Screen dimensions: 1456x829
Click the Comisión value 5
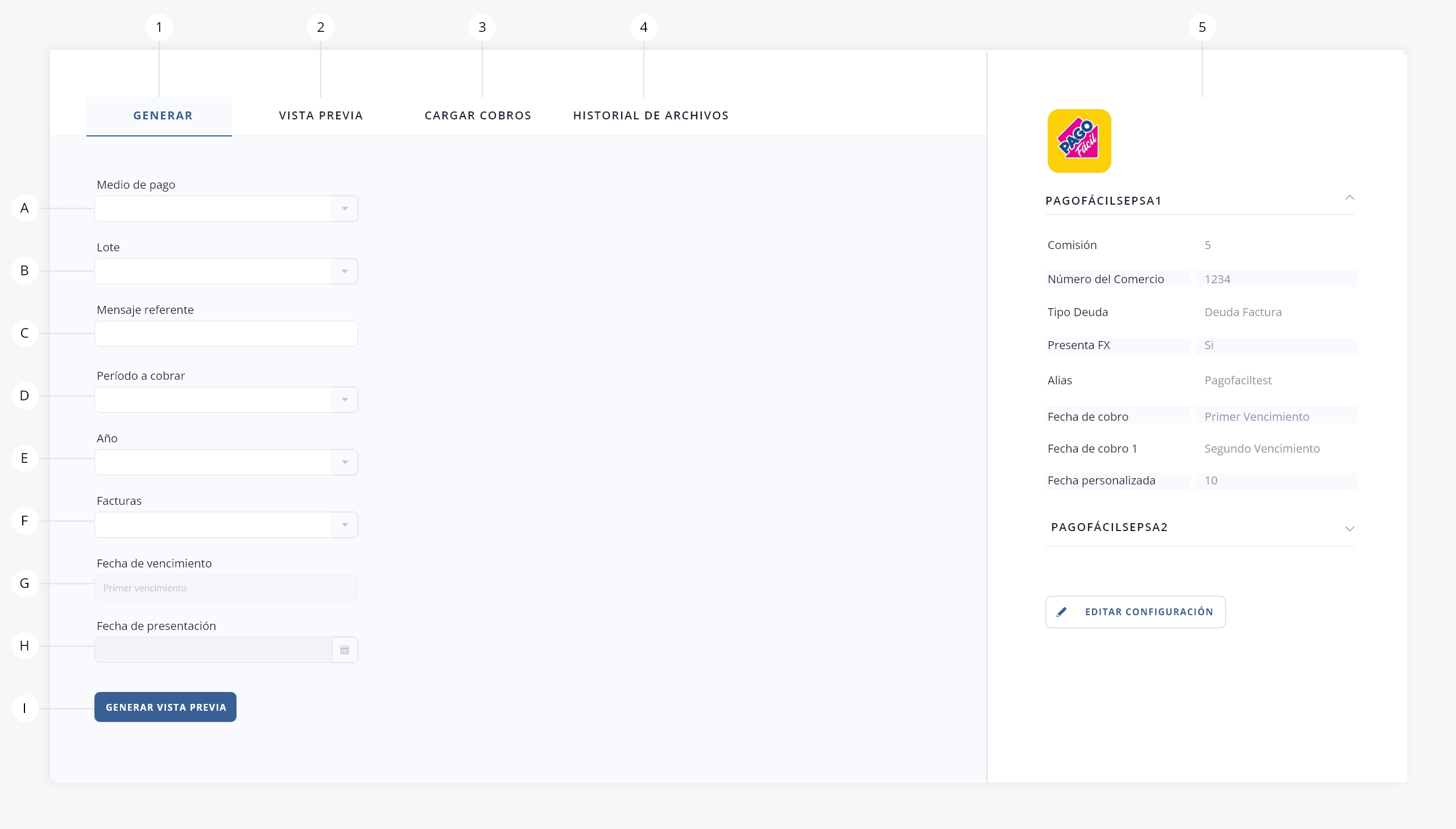point(1207,245)
